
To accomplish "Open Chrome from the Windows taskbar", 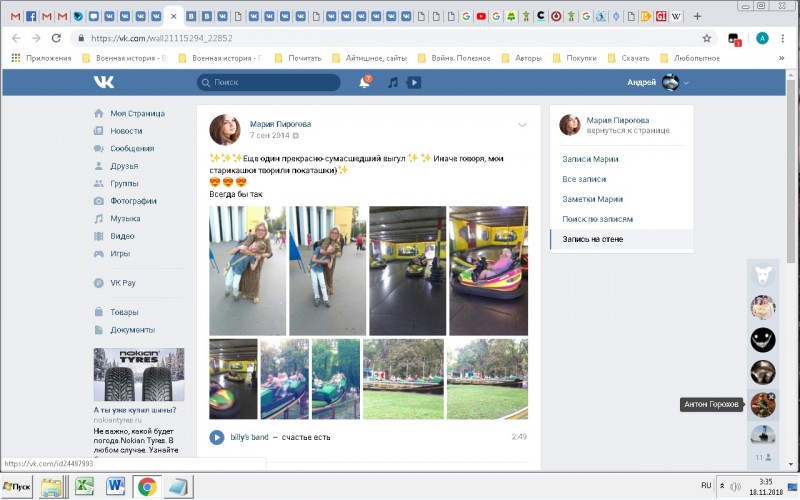I will tap(147, 486).
